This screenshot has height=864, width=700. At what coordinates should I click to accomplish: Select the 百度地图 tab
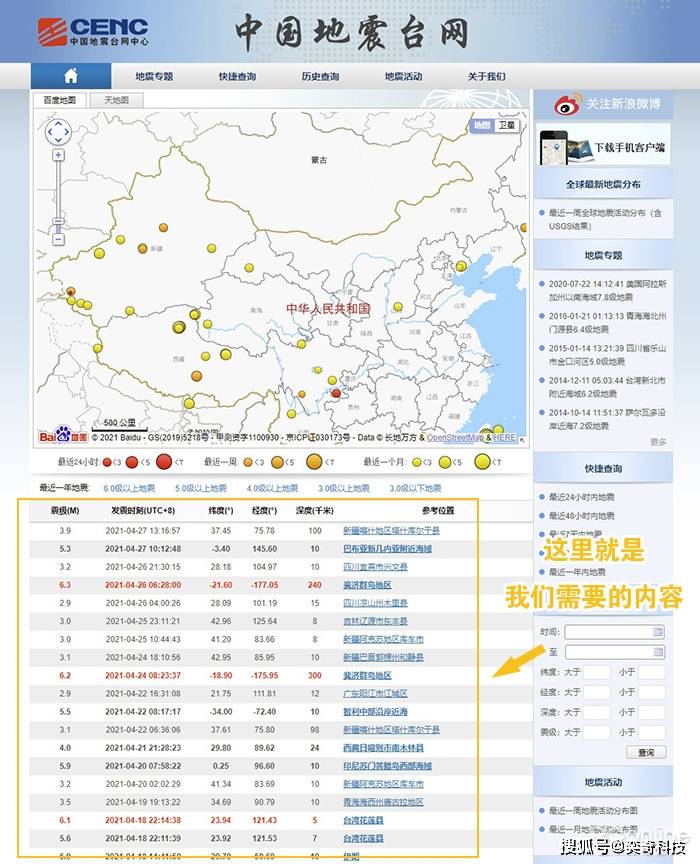coord(60,100)
